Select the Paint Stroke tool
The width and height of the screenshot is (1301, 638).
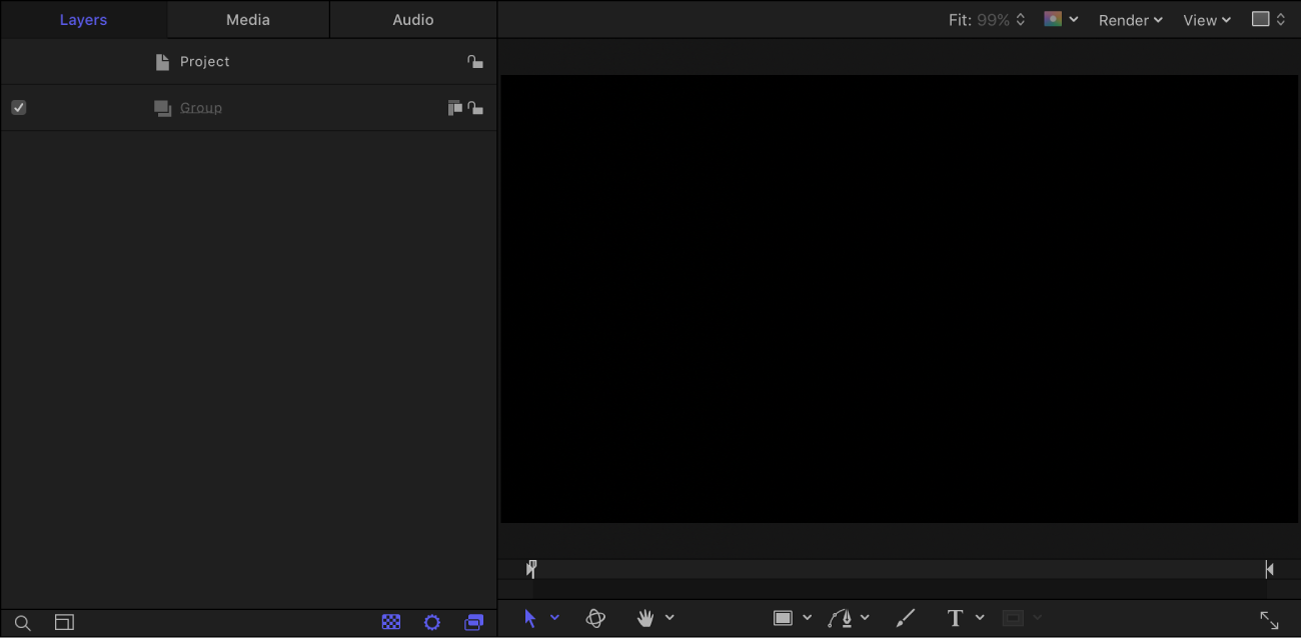click(905, 617)
